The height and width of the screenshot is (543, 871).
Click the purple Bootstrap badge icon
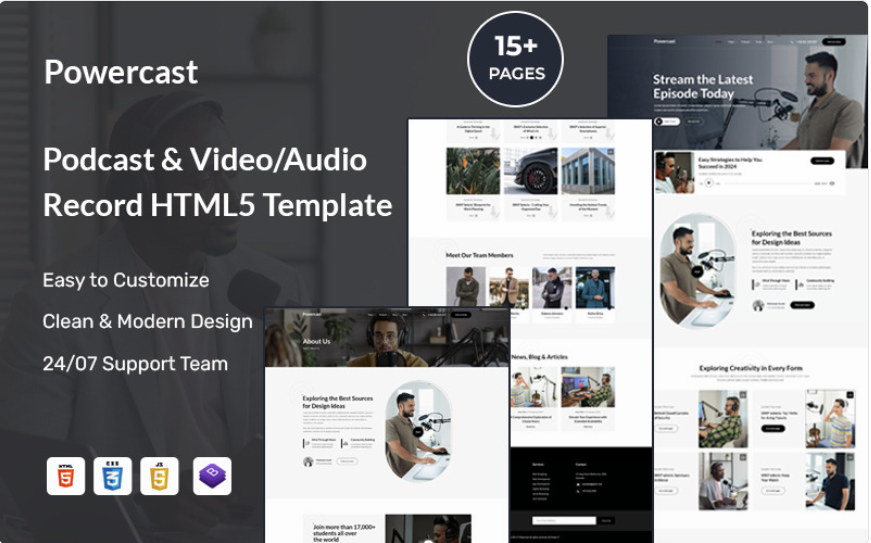coord(212,476)
